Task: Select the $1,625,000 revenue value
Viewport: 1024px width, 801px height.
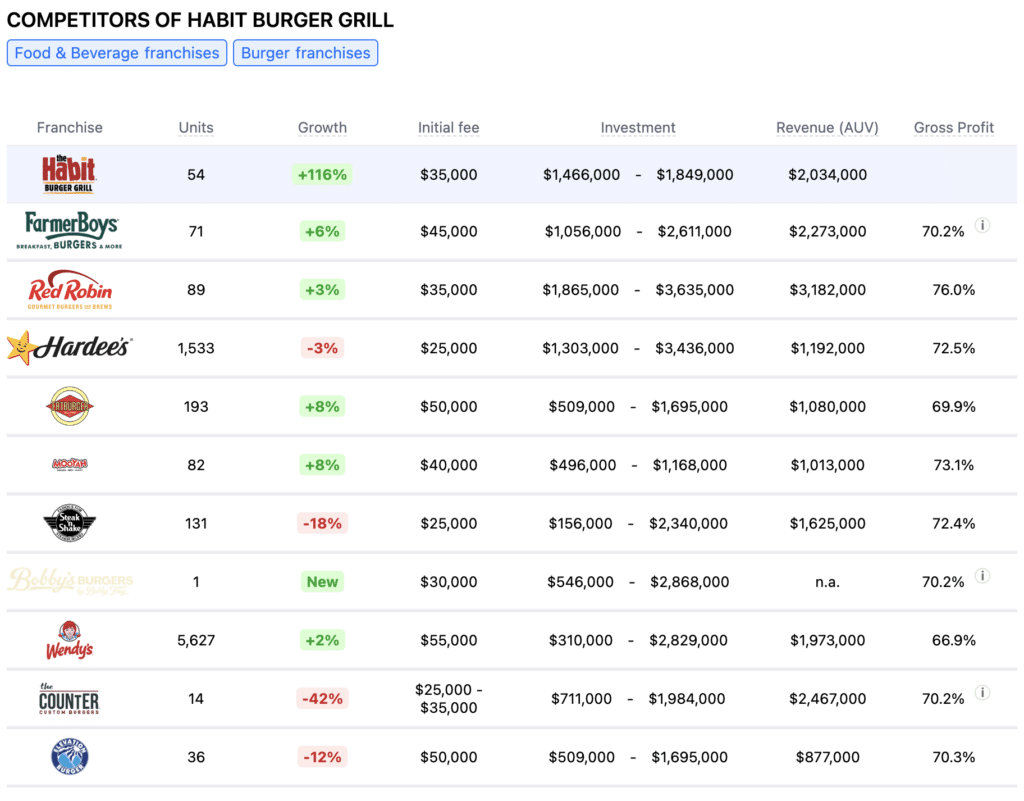Action: coord(827,523)
